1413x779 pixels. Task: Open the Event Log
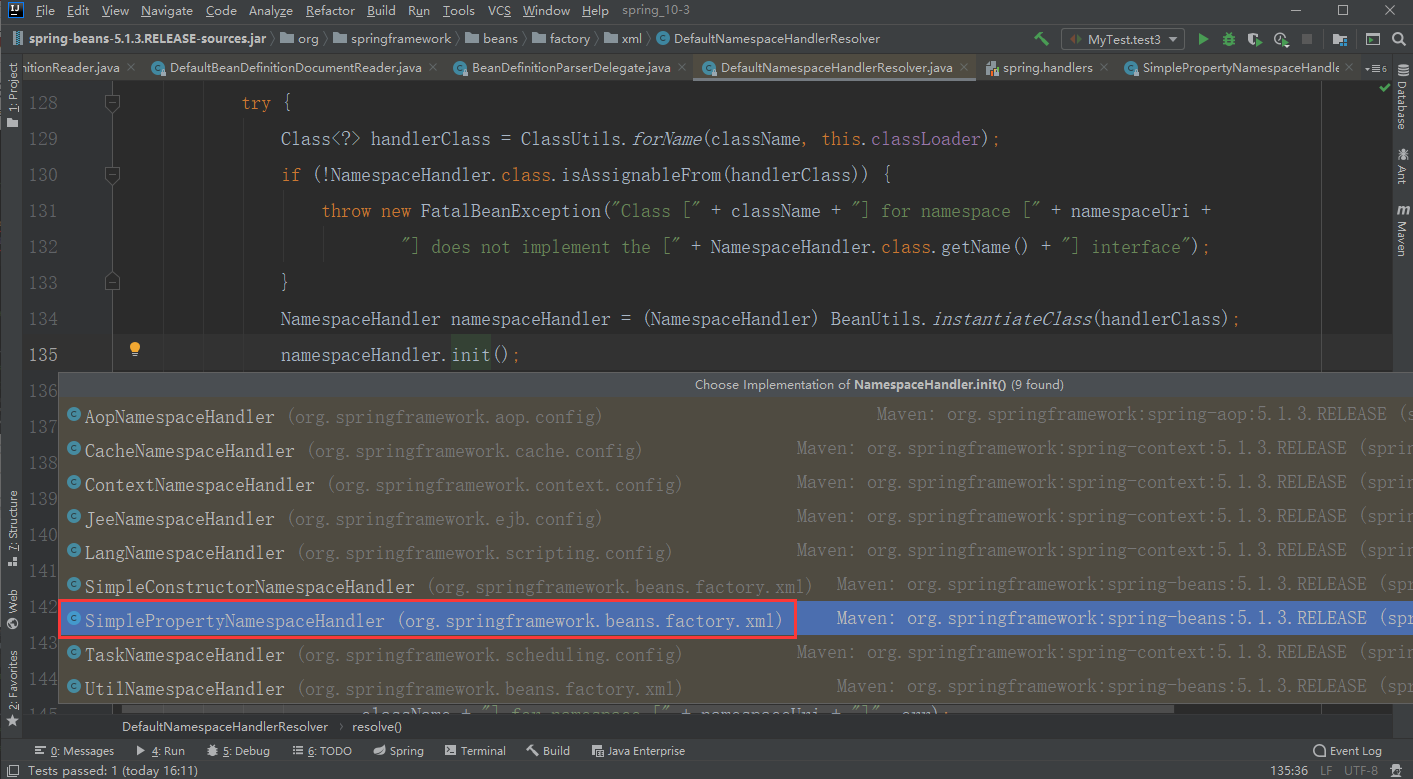click(1347, 751)
